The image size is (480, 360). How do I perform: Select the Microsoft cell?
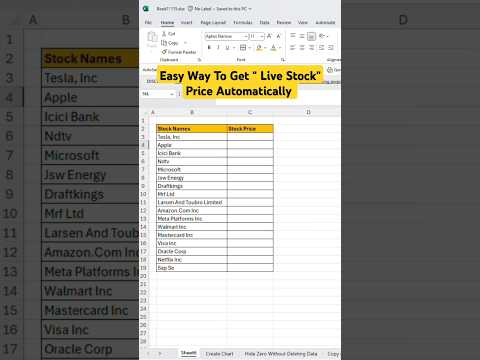coord(192,169)
